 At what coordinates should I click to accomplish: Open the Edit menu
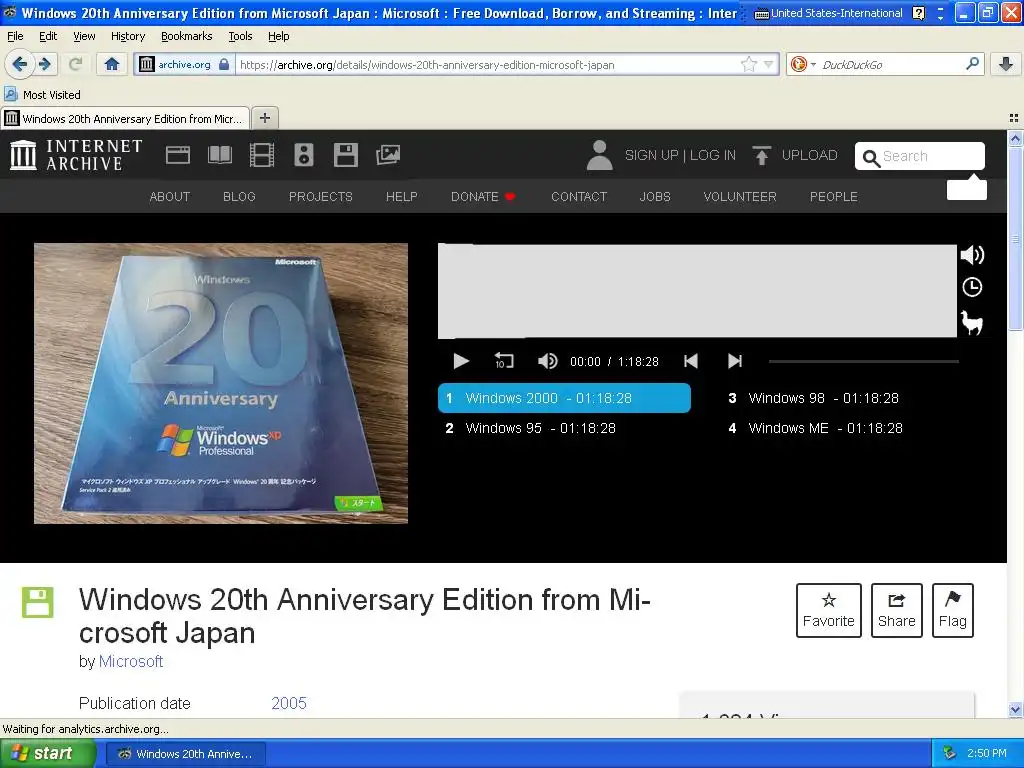point(48,36)
